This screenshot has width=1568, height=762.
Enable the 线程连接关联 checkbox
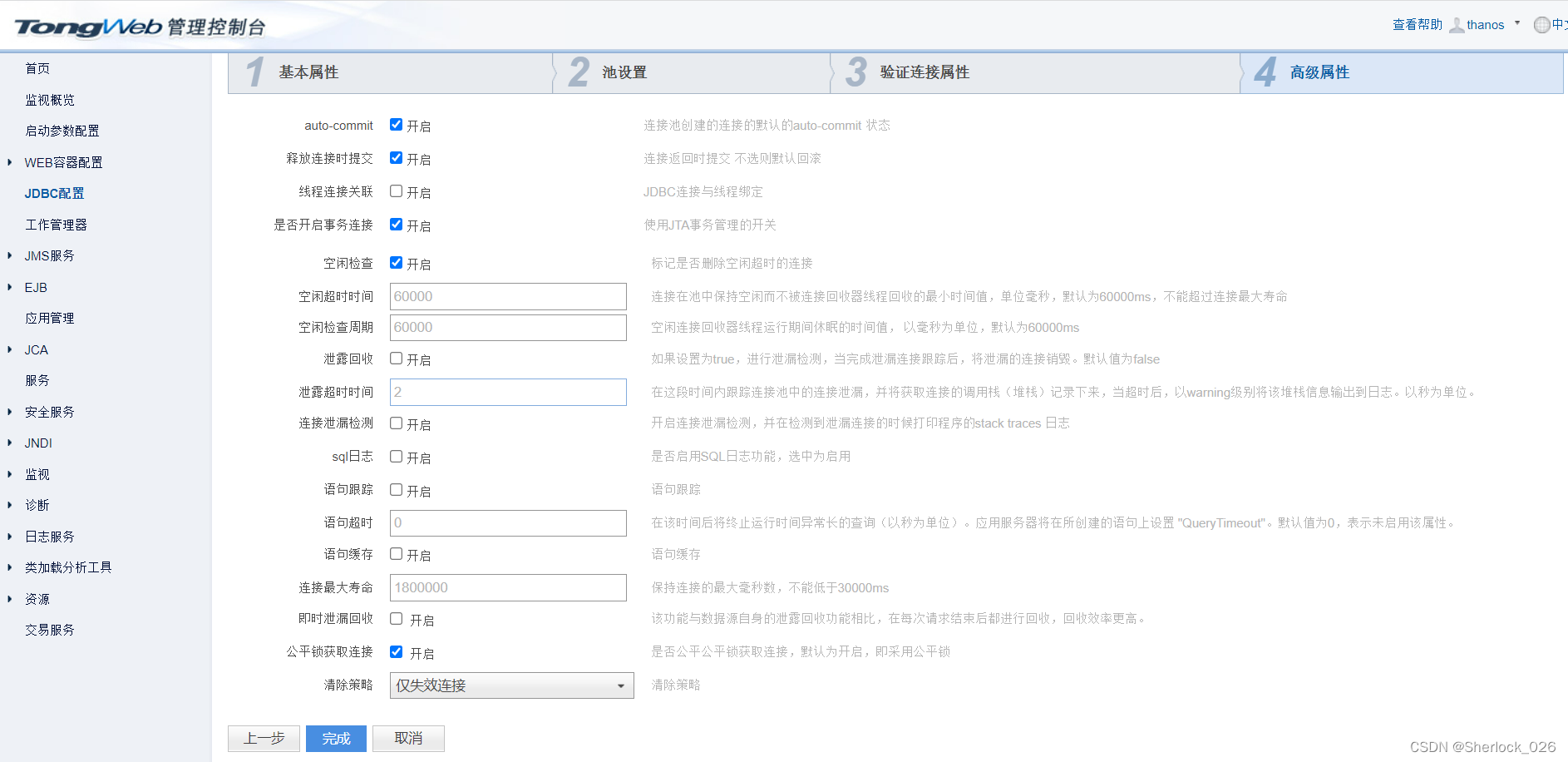tap(396, 191)
